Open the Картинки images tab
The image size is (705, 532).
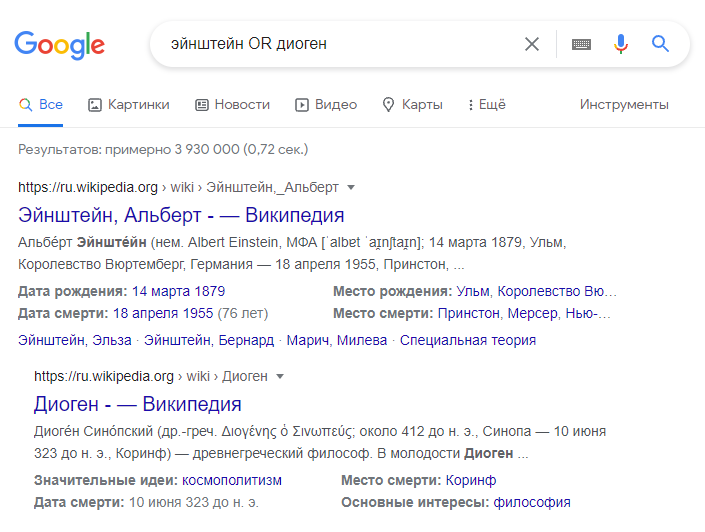pos(129,105)
